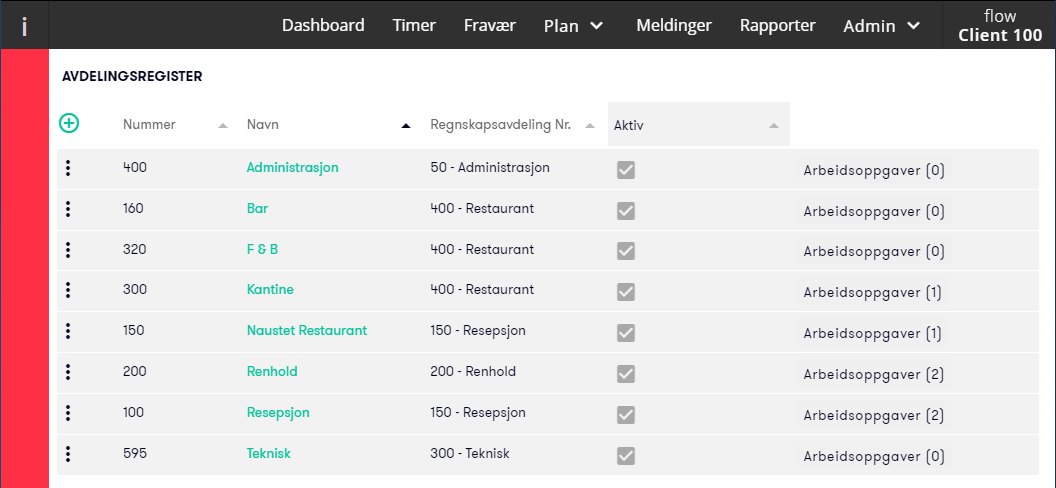Open the three-dot menu for Kantine row

[68, 290]
